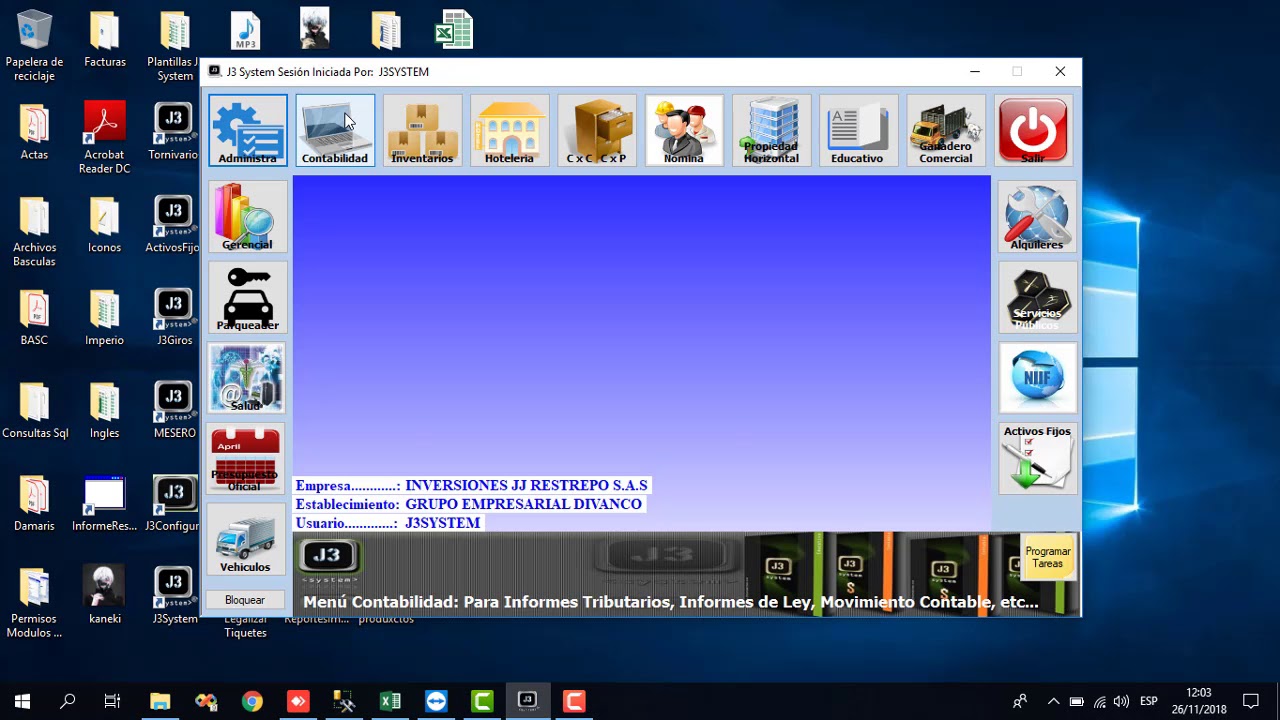Open the Parqueadero module

tap(247, 297)
